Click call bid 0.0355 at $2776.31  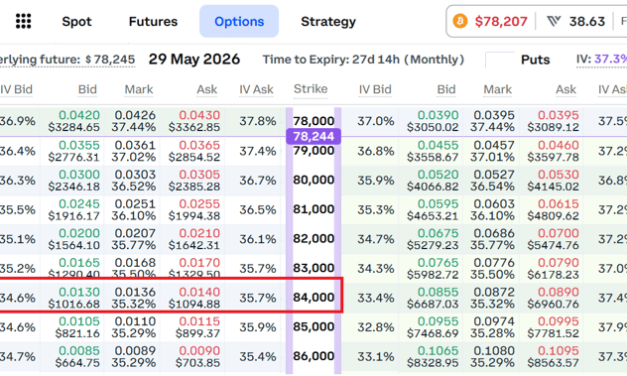click(x=74, y=151)
